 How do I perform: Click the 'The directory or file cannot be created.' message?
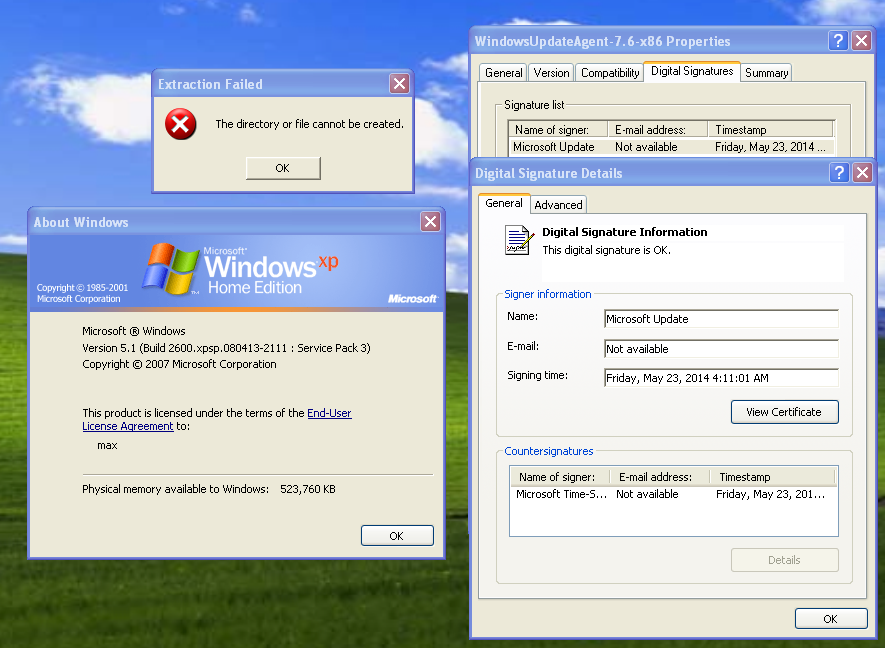tap(309, 124)
